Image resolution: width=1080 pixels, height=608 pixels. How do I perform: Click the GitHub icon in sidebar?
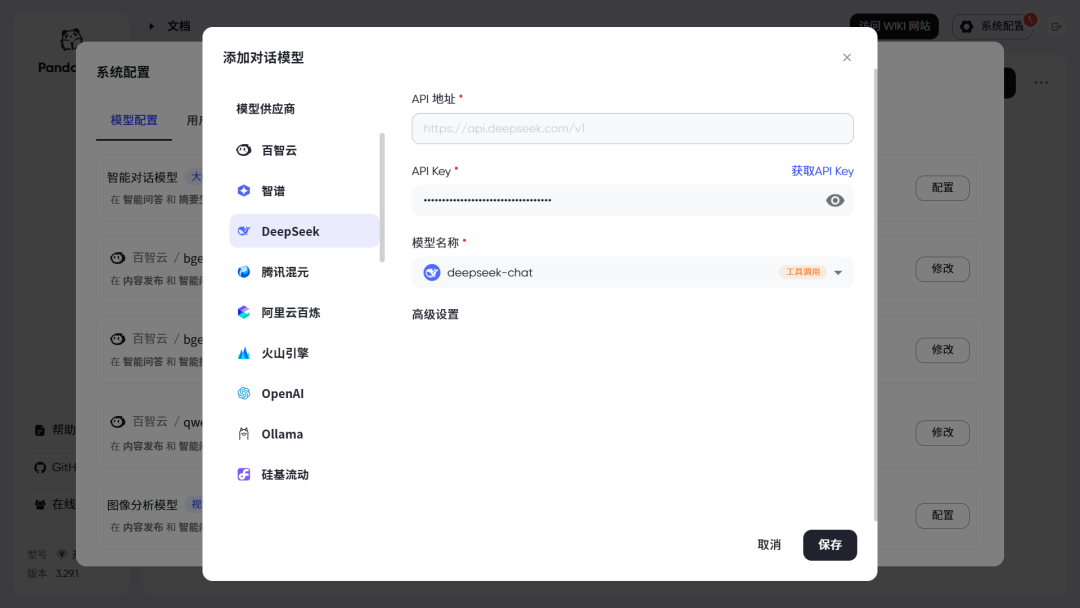point(40,468)
